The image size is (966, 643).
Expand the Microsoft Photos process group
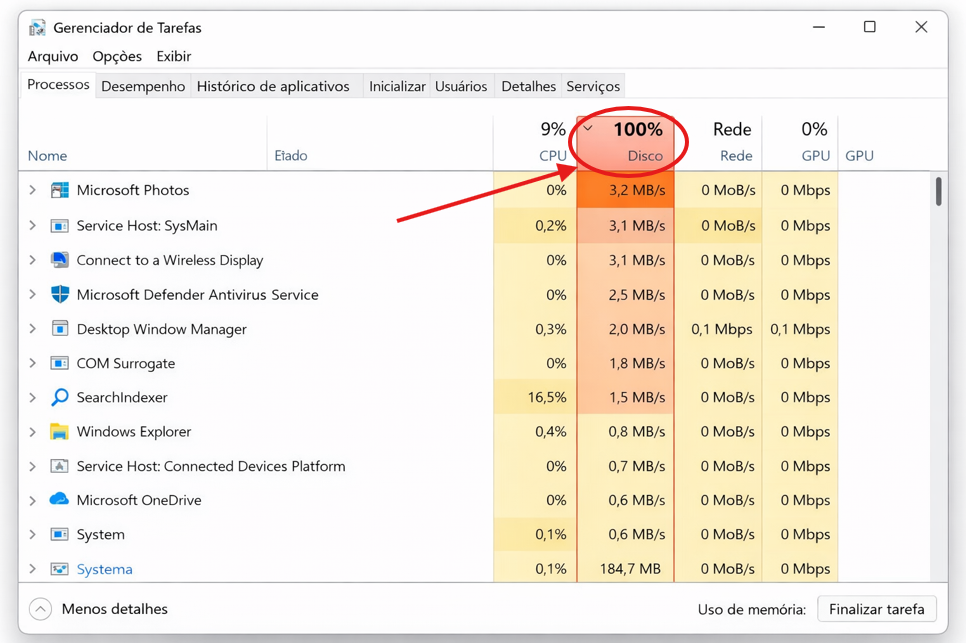(x=33, y=190)
